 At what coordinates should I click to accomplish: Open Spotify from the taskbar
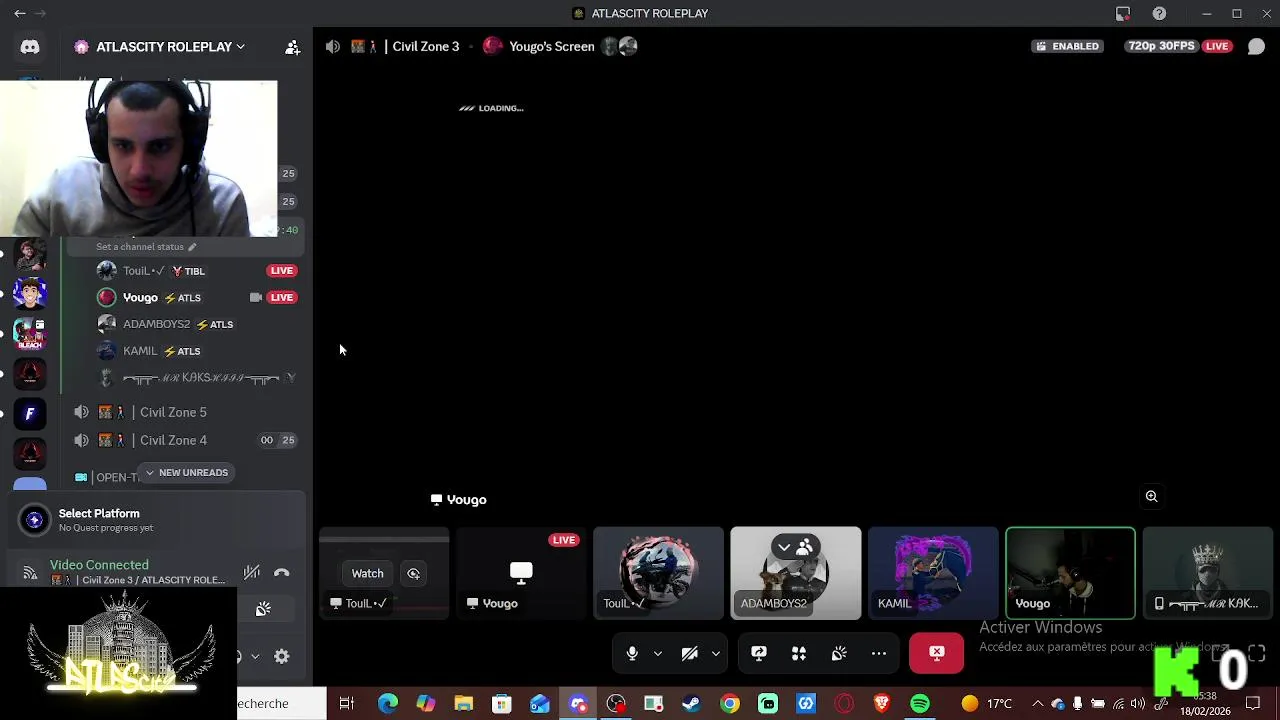click(919, 704)
